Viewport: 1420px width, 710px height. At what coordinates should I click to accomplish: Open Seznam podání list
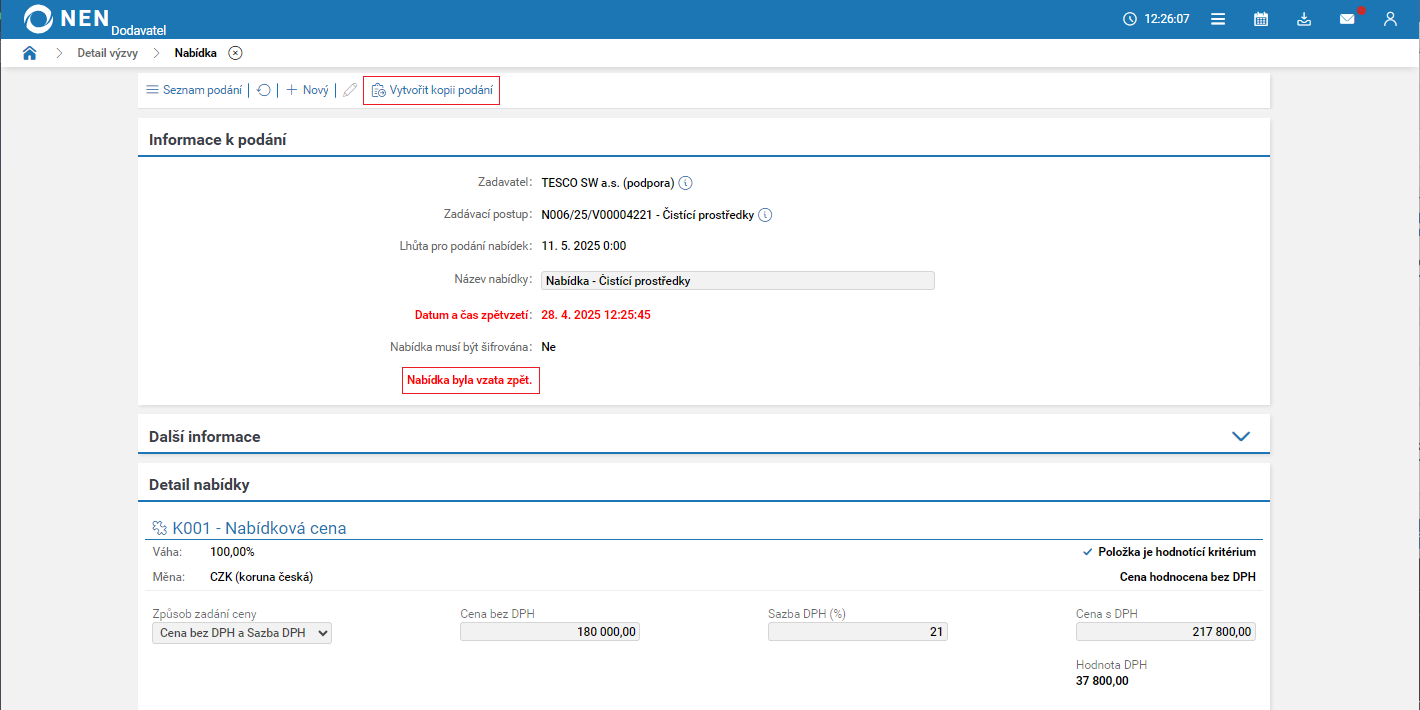194,90
